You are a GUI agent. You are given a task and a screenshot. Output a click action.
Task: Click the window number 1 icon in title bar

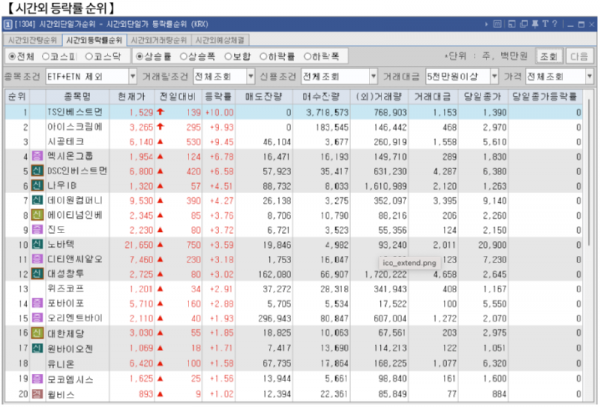point(8,24)
